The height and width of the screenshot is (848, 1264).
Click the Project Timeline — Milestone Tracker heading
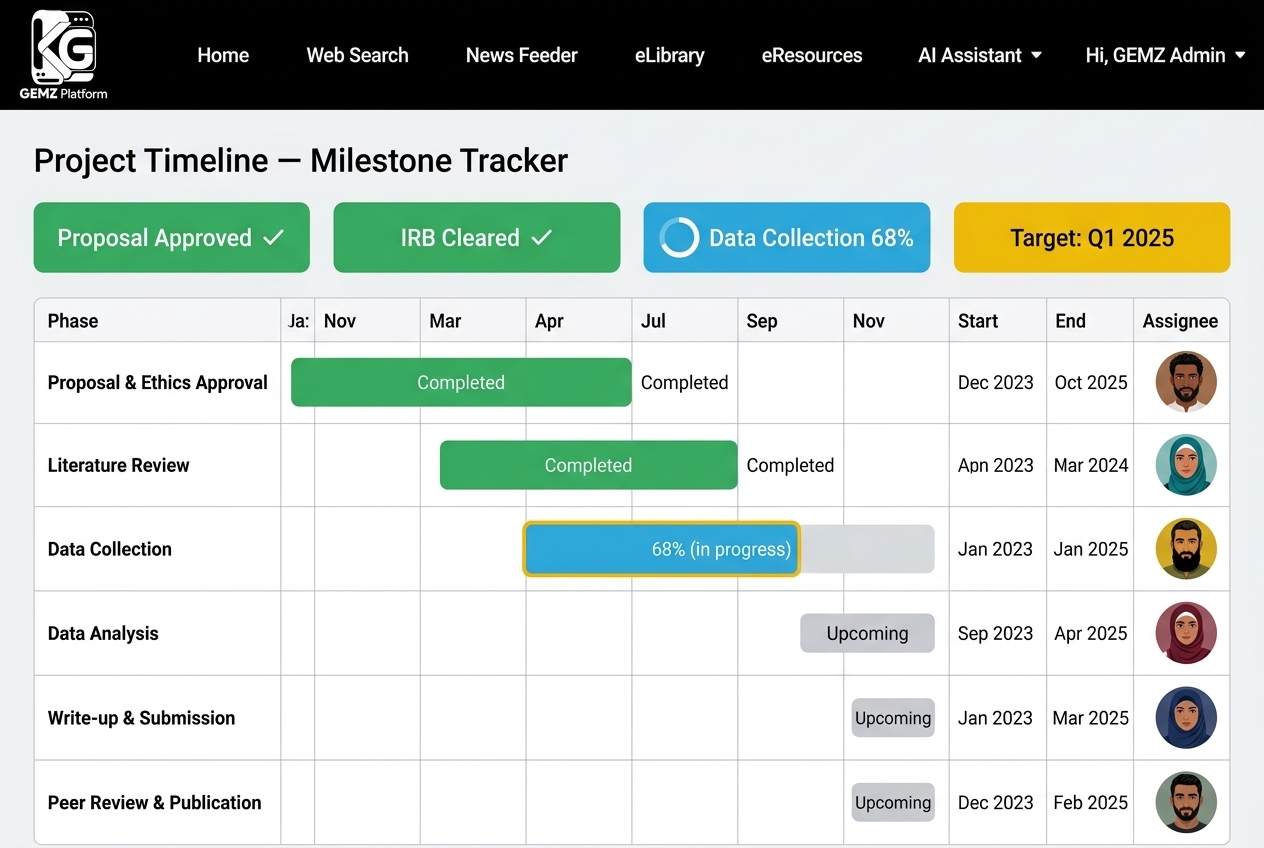[301, 161]
